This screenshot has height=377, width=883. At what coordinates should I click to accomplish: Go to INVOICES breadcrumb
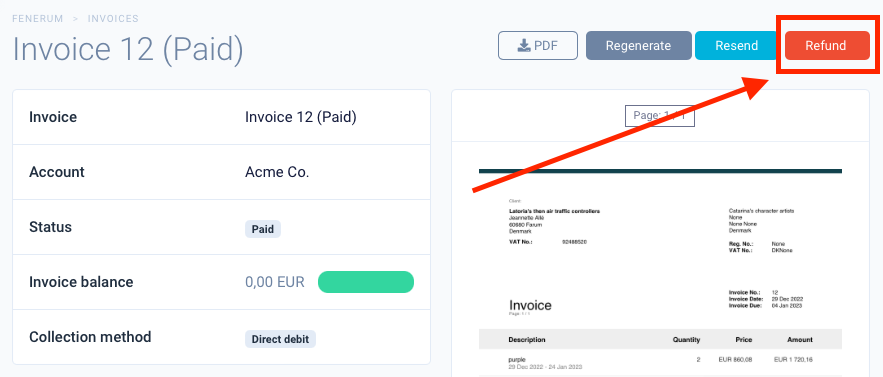(113, 19)
